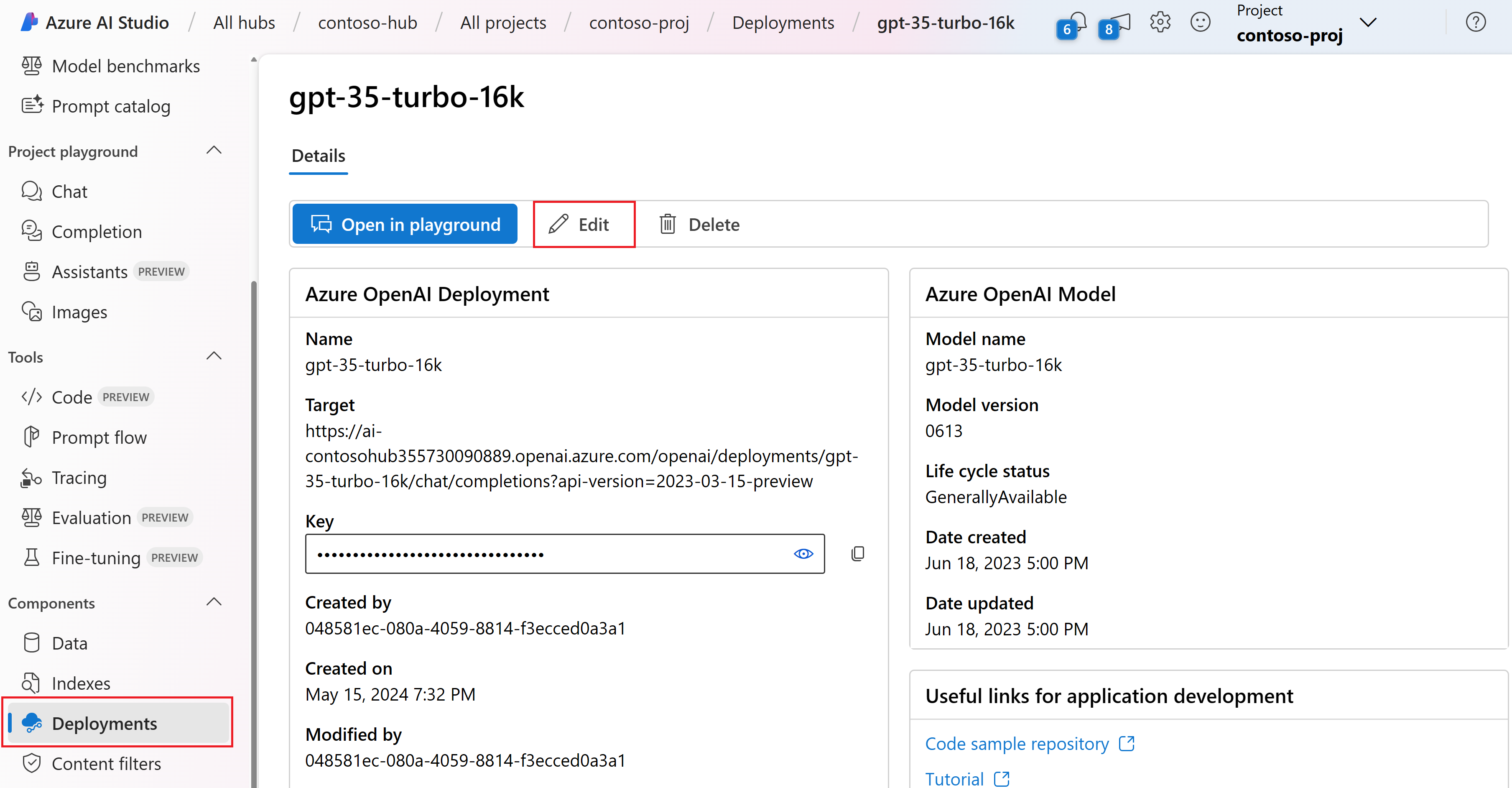Viewport: 1512px width, 788px height.
Task: Click the Content filters shield icon
Action: tap(32, 763)
